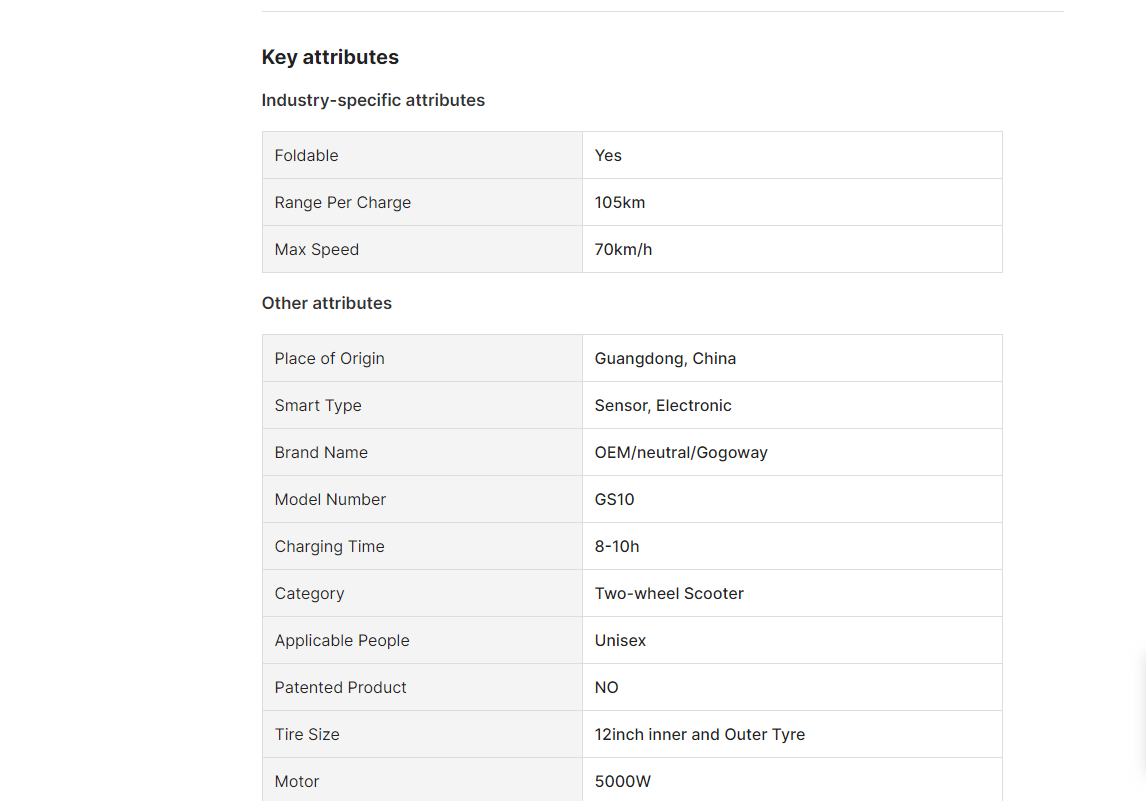
Task: Click the 'NO' patented product value
Action: pyautogui.click(x=607, y=688)
